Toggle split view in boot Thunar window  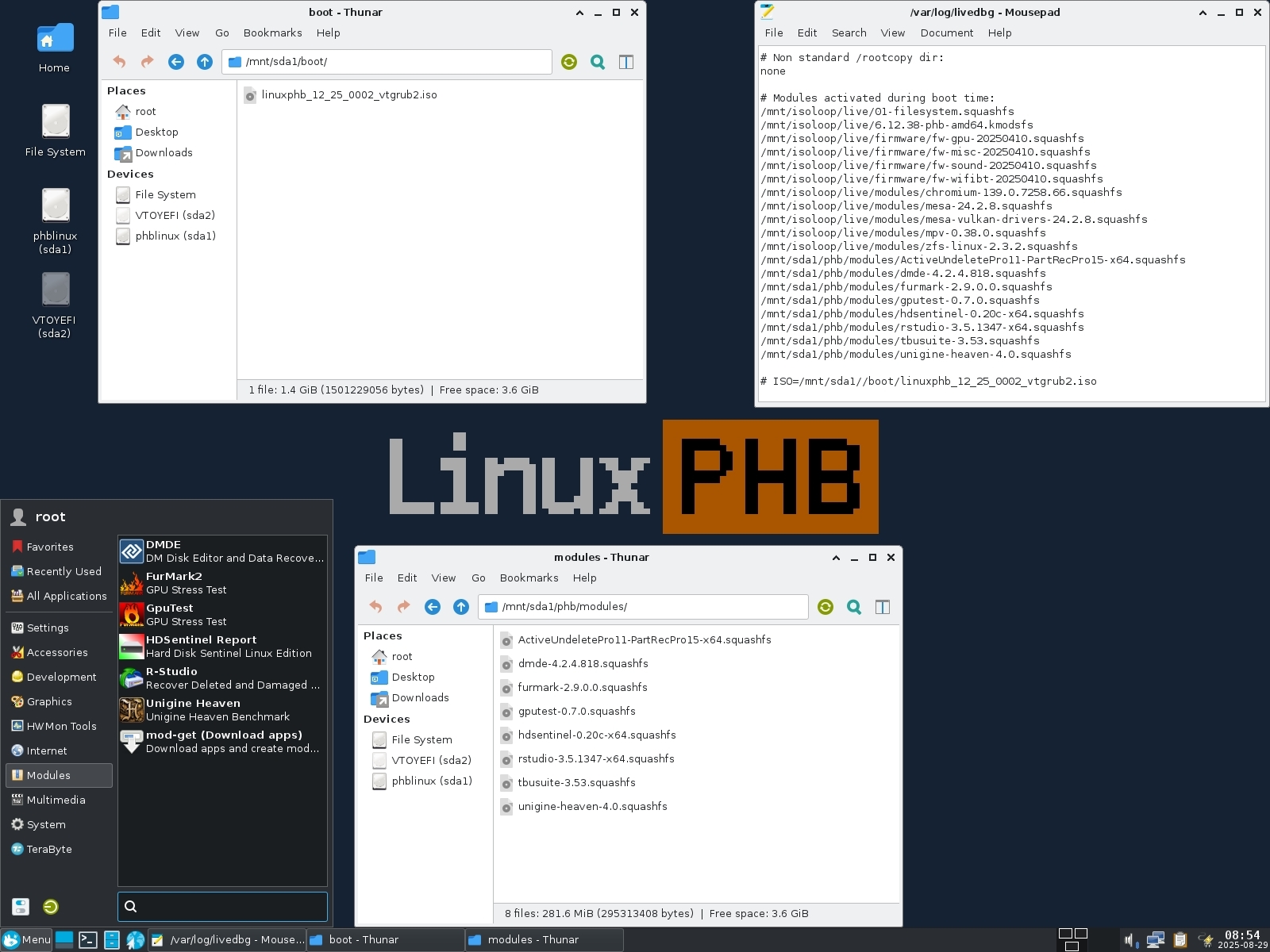click(x=626, y=62)
